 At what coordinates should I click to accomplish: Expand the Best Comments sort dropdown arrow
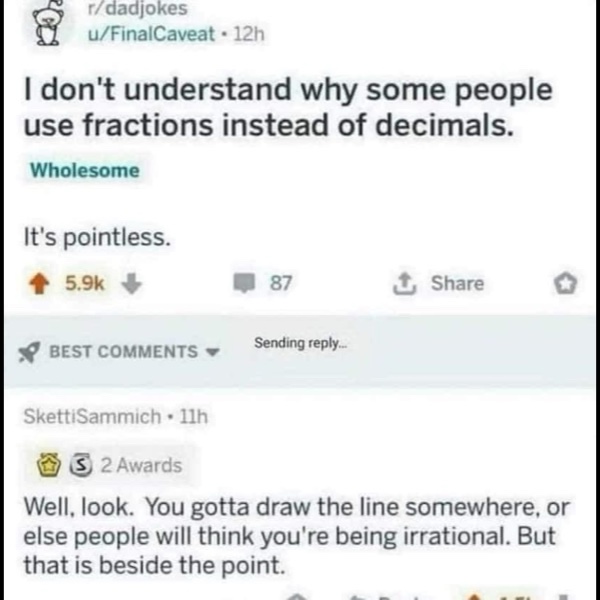(211, 351)
